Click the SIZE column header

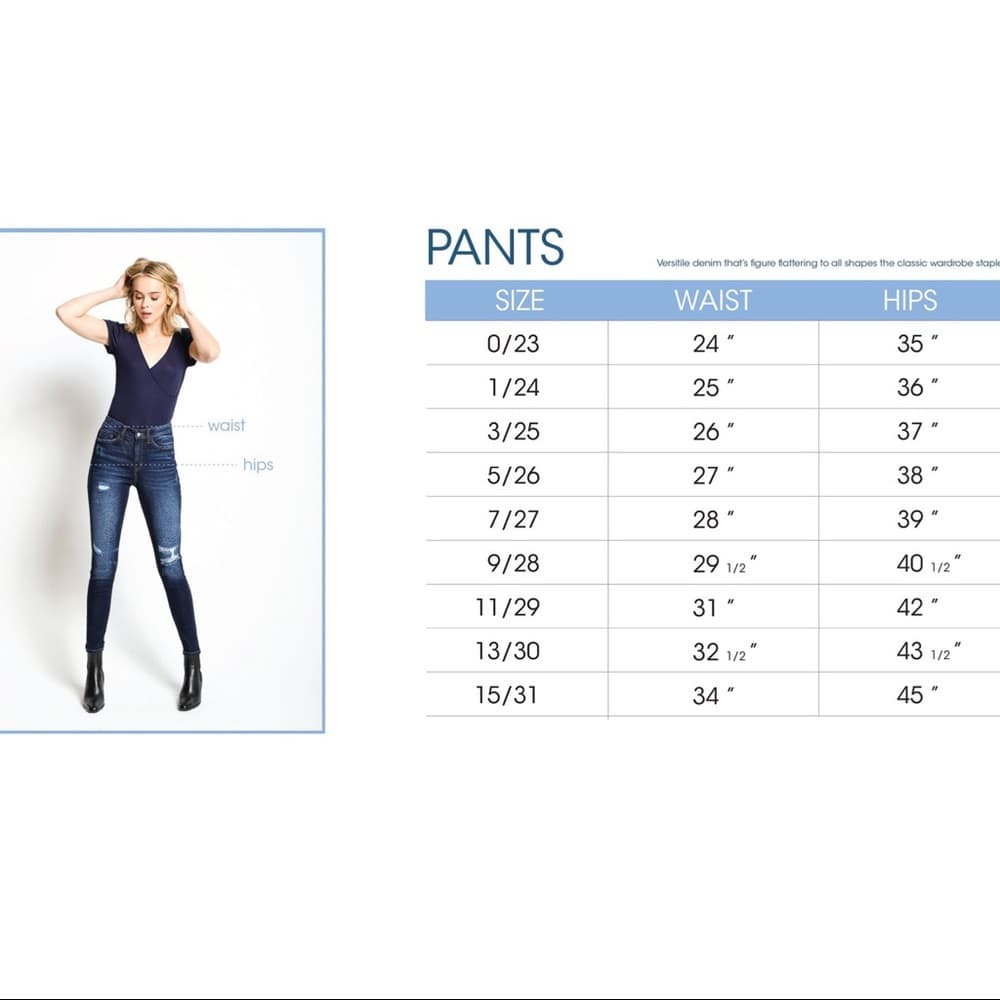[x=520, y=300]
